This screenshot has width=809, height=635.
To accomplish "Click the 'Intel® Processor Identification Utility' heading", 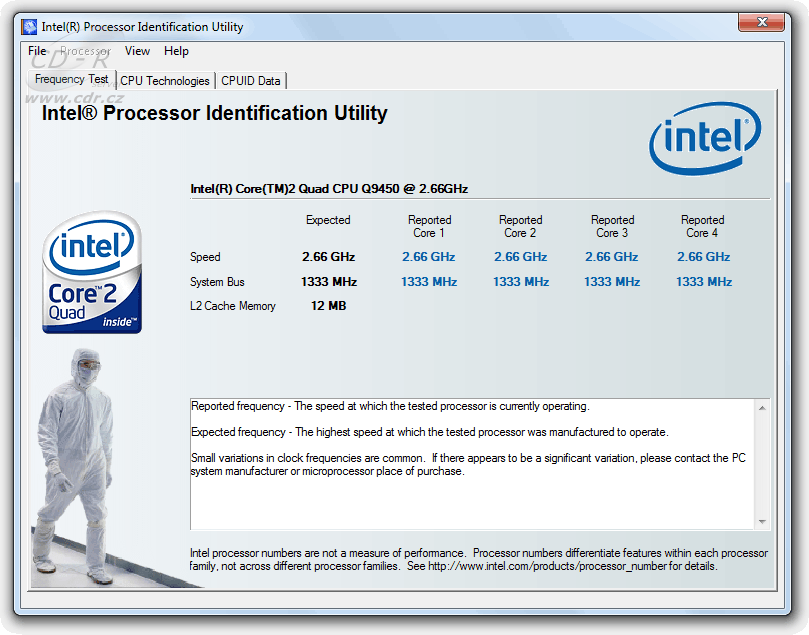I will point(215,113).
